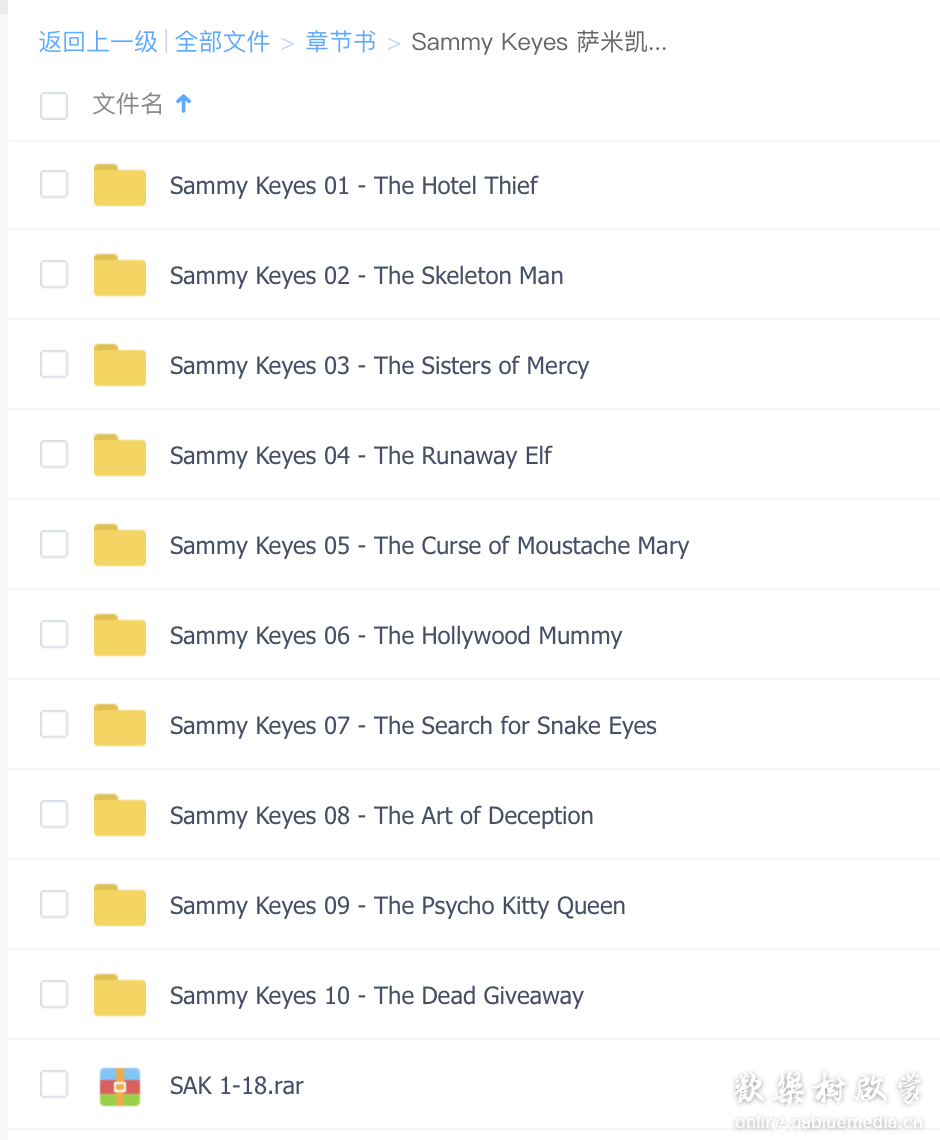This screenshot has width=940, height=1140.
Task: Open the Sammy Keyes 10 - The Dead Giveaway folder
Action: tap(376, 995)
